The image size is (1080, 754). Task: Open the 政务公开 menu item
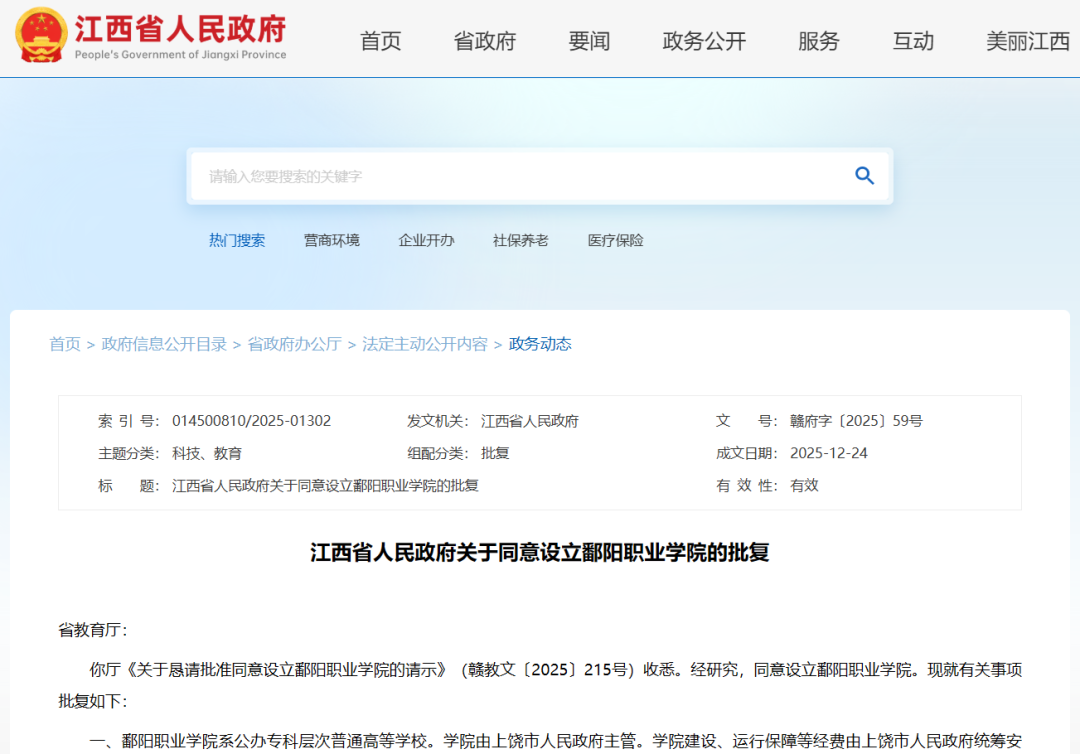[703, 42]
